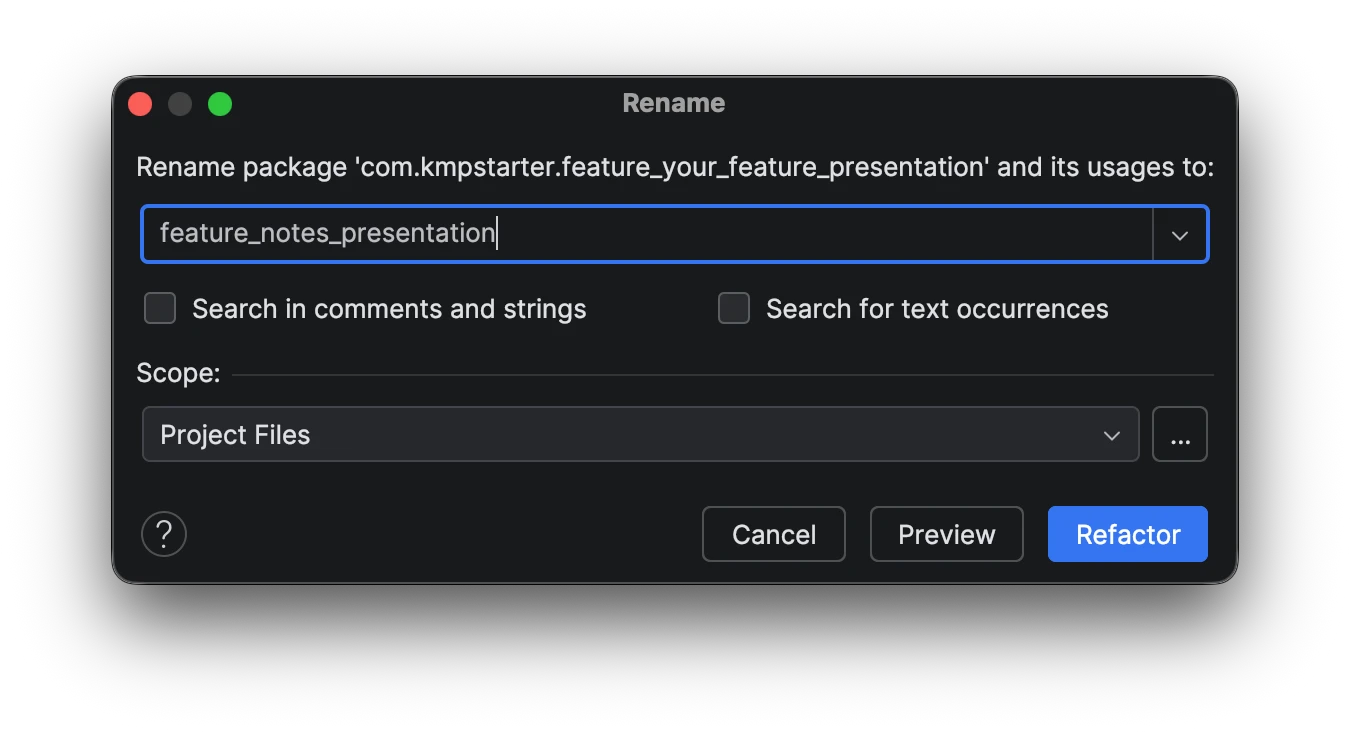Place cursor after feature_notes_presentation text
This screenshot has width=1350, height=732.
click(x=498, y=233)
